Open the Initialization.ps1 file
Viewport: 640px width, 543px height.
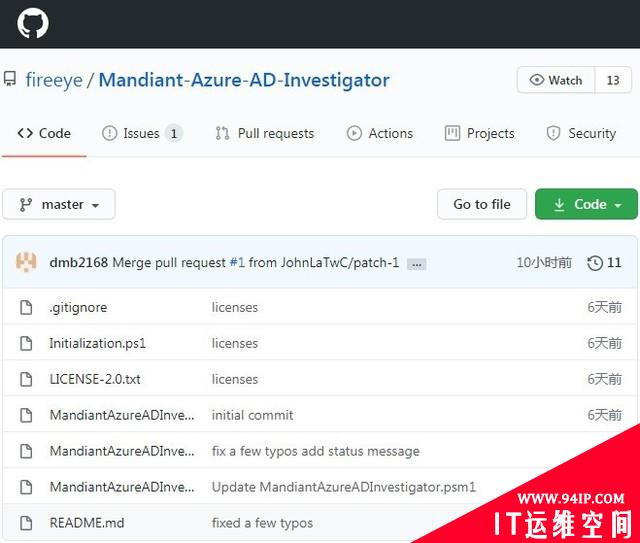coord(98,343)
